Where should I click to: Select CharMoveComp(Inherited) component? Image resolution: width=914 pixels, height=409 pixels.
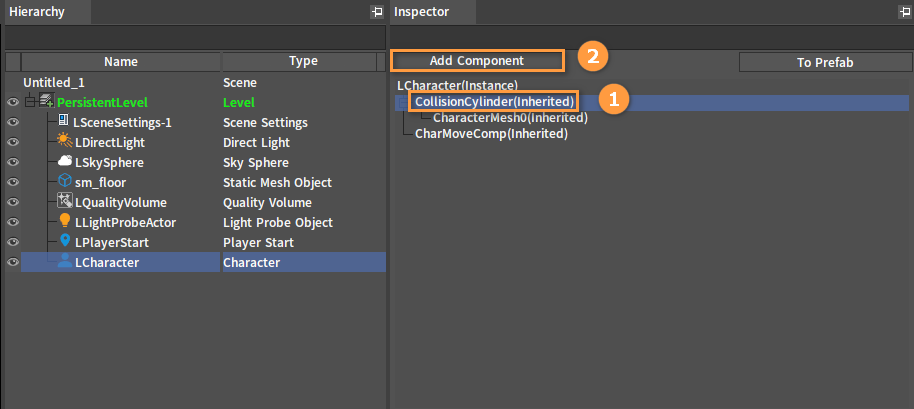[491, 133]
